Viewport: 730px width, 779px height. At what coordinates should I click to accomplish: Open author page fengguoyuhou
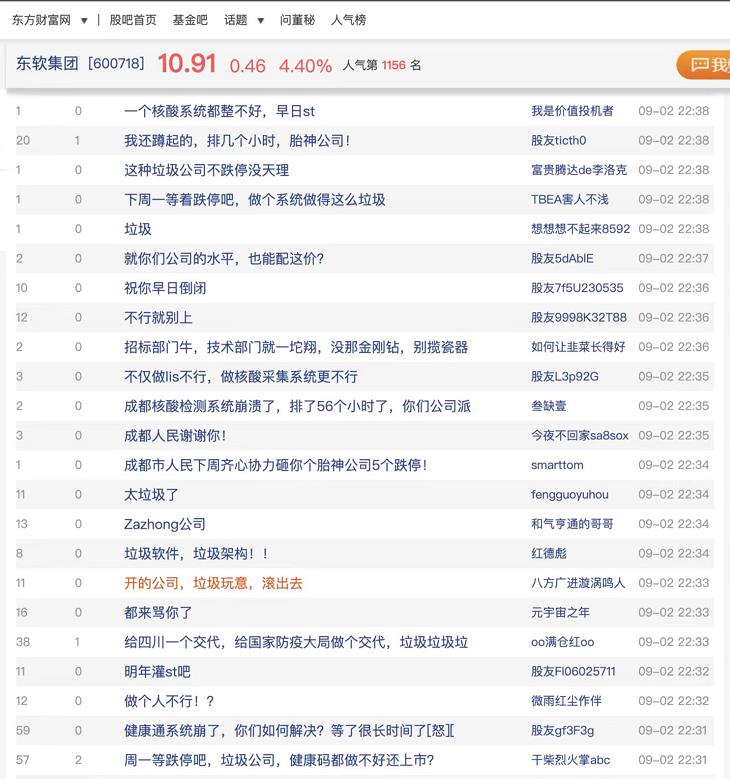(x=569, y=494)
